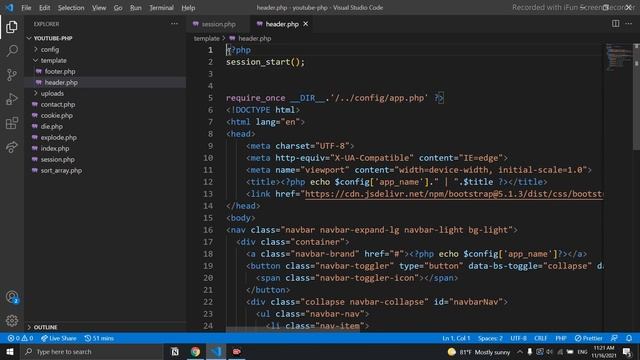640x360 pixels.
Task: Open the Source Control view
Action: [x=11, y=75]
